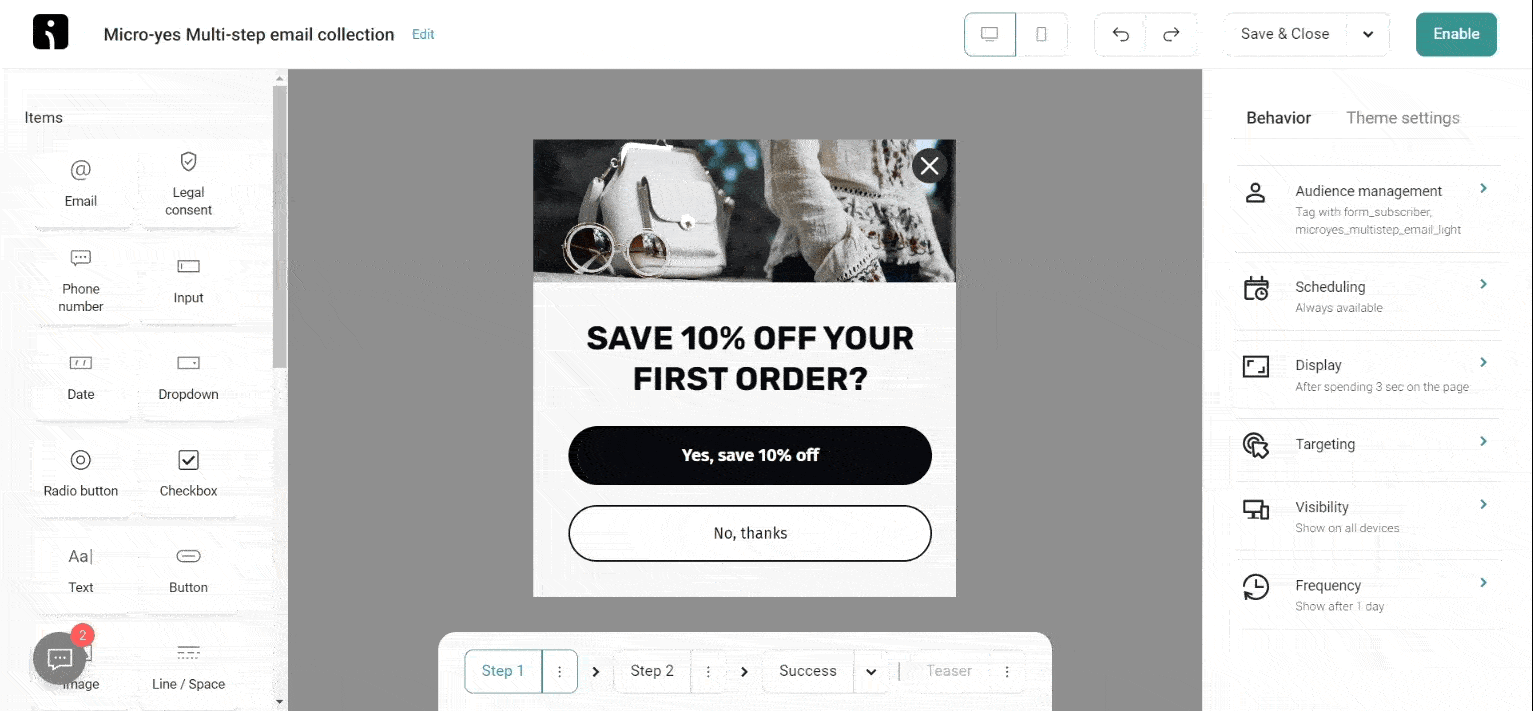
Task: Switch to mobile preview mode
Action: click(1042, 34)
